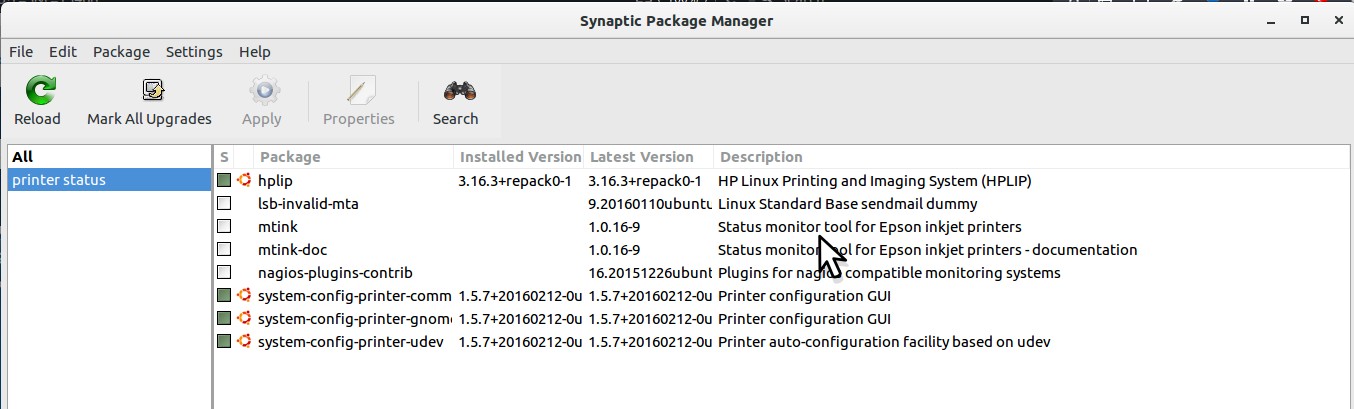
Task: Click the Reload toolbar icon
Action: point(38,92)
